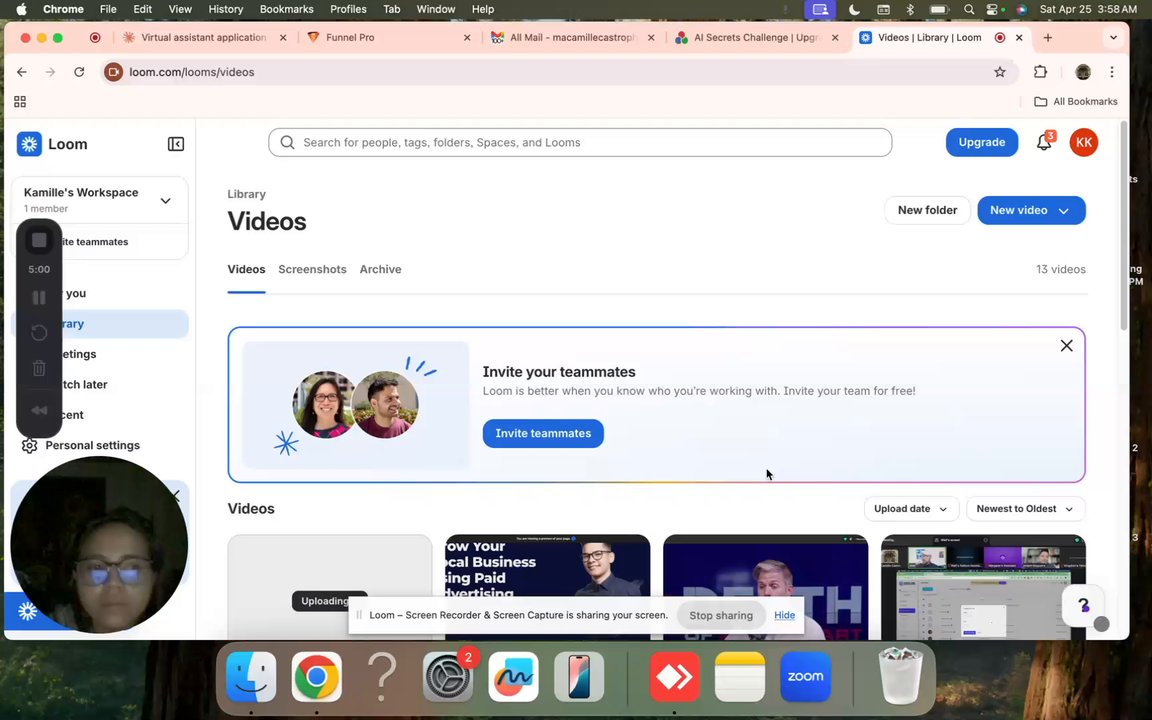1152x720 pixels.
Task: Open the Uploading video thumbnail
Action: [x=330, y=588]
